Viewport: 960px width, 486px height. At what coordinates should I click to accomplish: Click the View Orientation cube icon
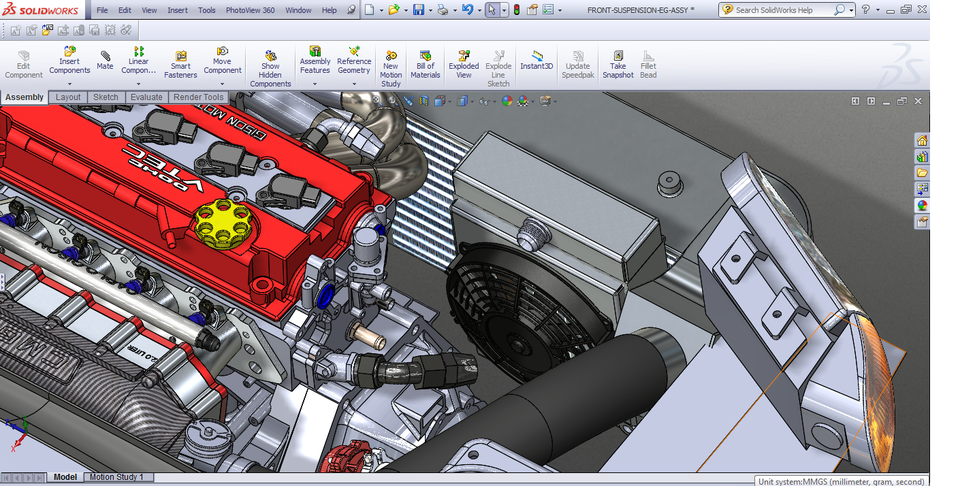click(x=440, y=101)
